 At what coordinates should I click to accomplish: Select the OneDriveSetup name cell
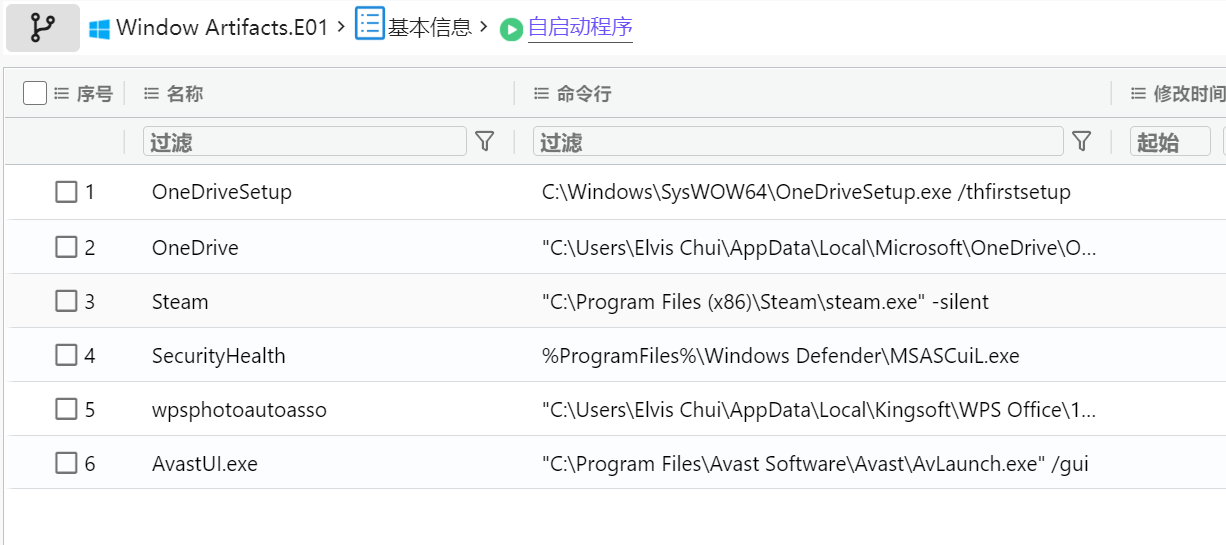tap(222, 192)
